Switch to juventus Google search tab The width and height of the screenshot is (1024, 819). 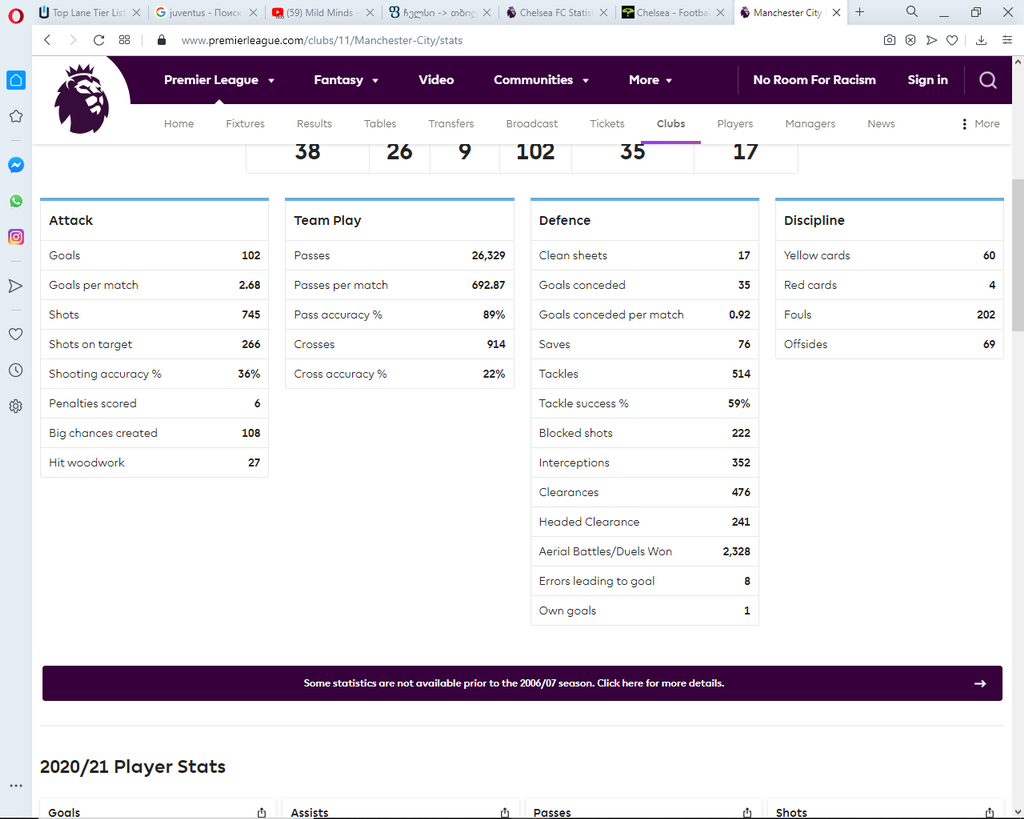tap(206, 12)
